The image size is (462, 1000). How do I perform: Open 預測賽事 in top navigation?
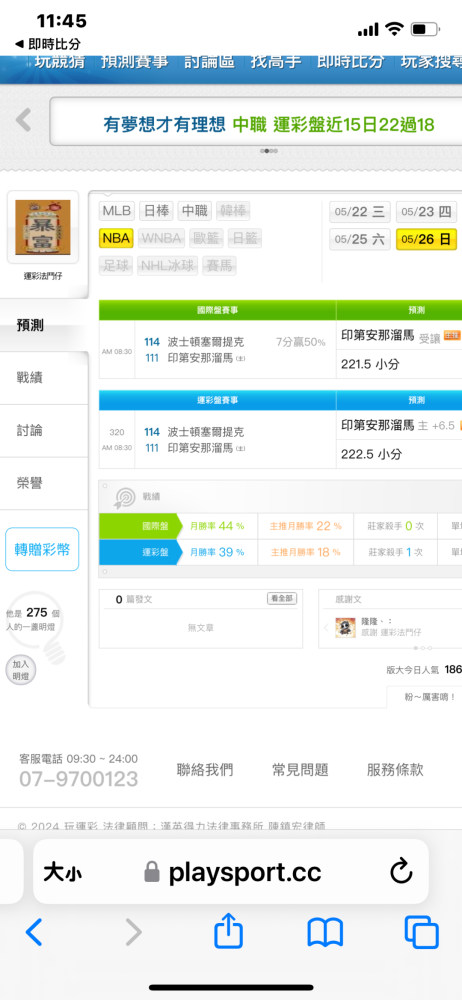click(x=135, y=62)
